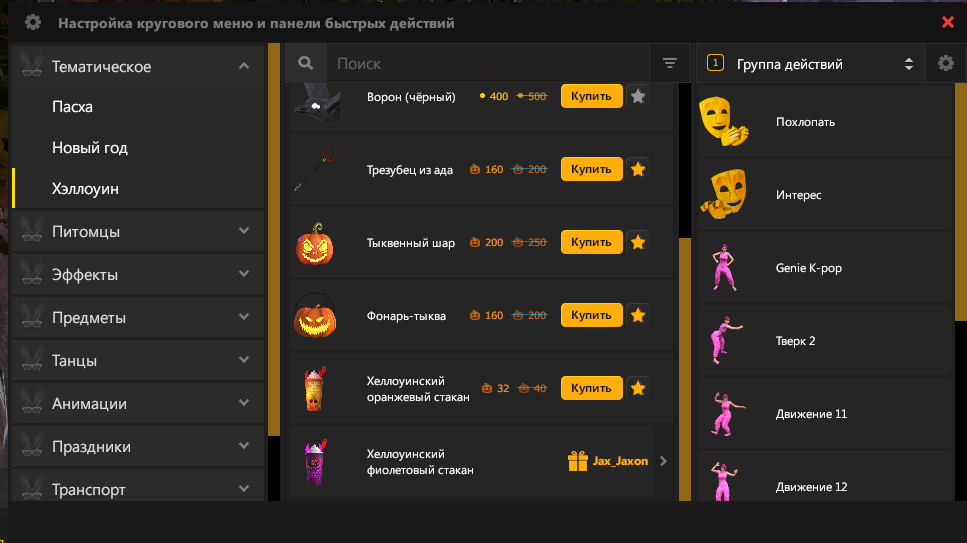The height and width of the screenshot is (543, 967).
Task: Click the Предметы category icon
Action: (x=32, y=317)
